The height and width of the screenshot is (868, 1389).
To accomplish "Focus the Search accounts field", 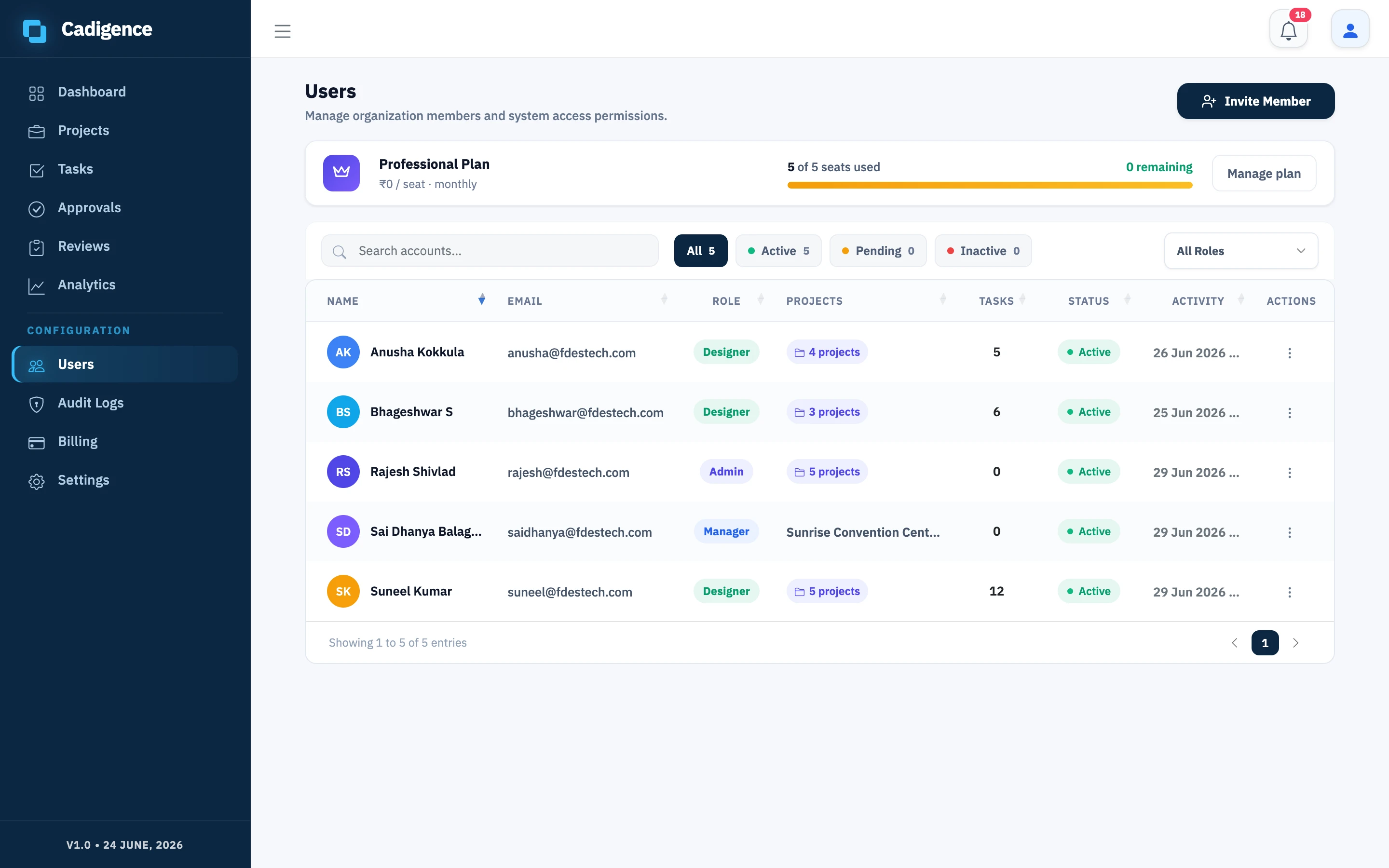I will [x=490, y=251].
